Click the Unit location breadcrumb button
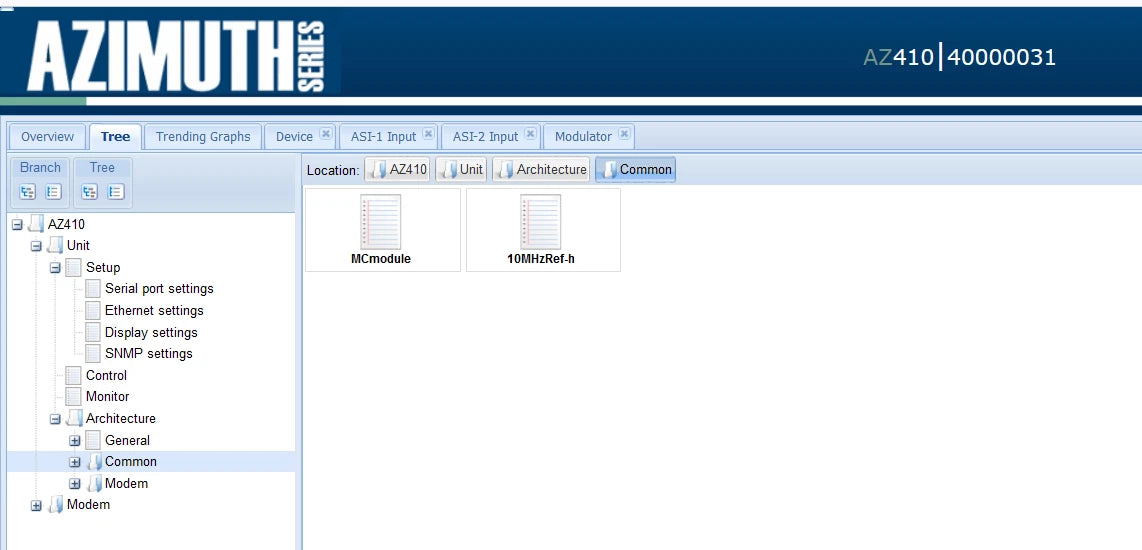Image resolution: width=1142 pixels, height=550 pixels. (462, 170)
